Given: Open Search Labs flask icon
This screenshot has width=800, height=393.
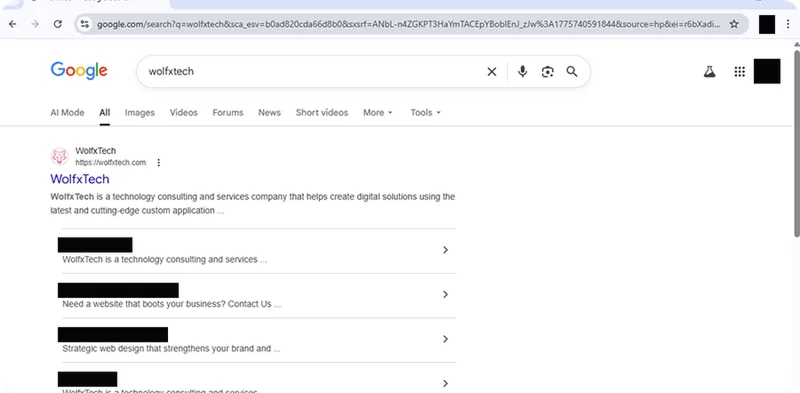Looking at the screenshot, I should point(709,72).
